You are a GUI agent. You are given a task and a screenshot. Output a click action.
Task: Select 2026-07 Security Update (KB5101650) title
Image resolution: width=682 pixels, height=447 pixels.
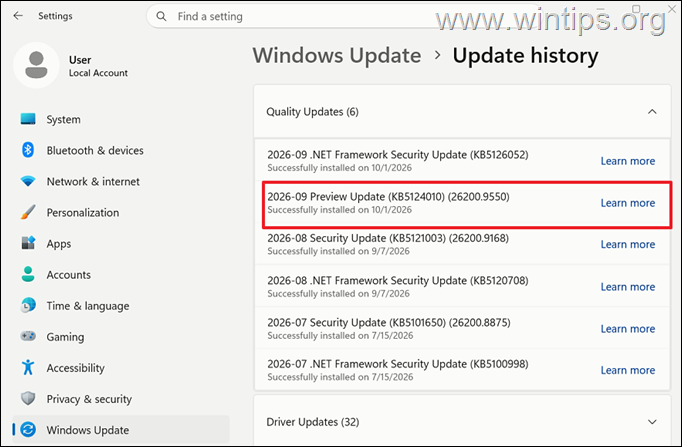click(389, 323)
